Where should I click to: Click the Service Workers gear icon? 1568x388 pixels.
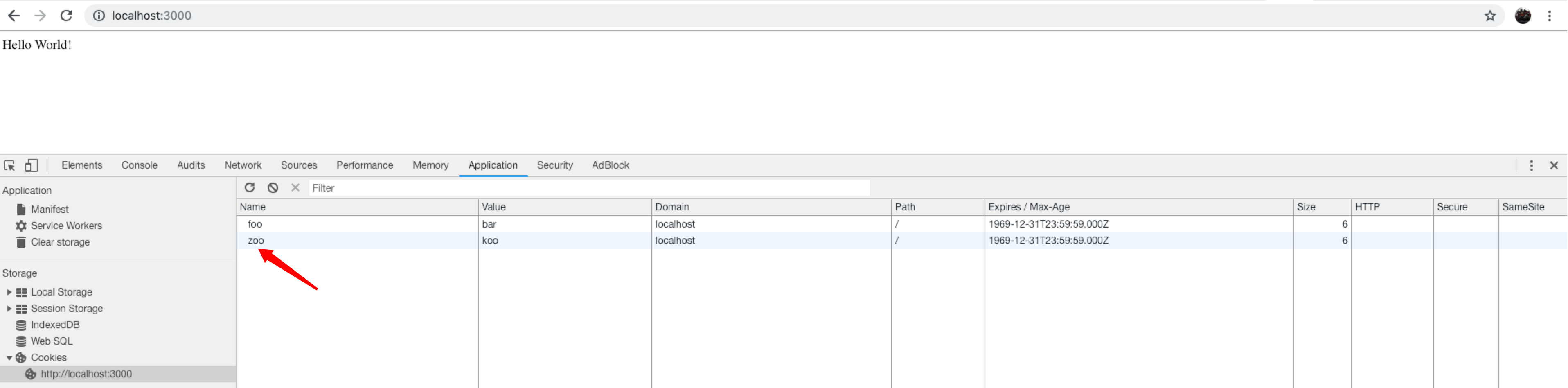click(x=21, y=226)
